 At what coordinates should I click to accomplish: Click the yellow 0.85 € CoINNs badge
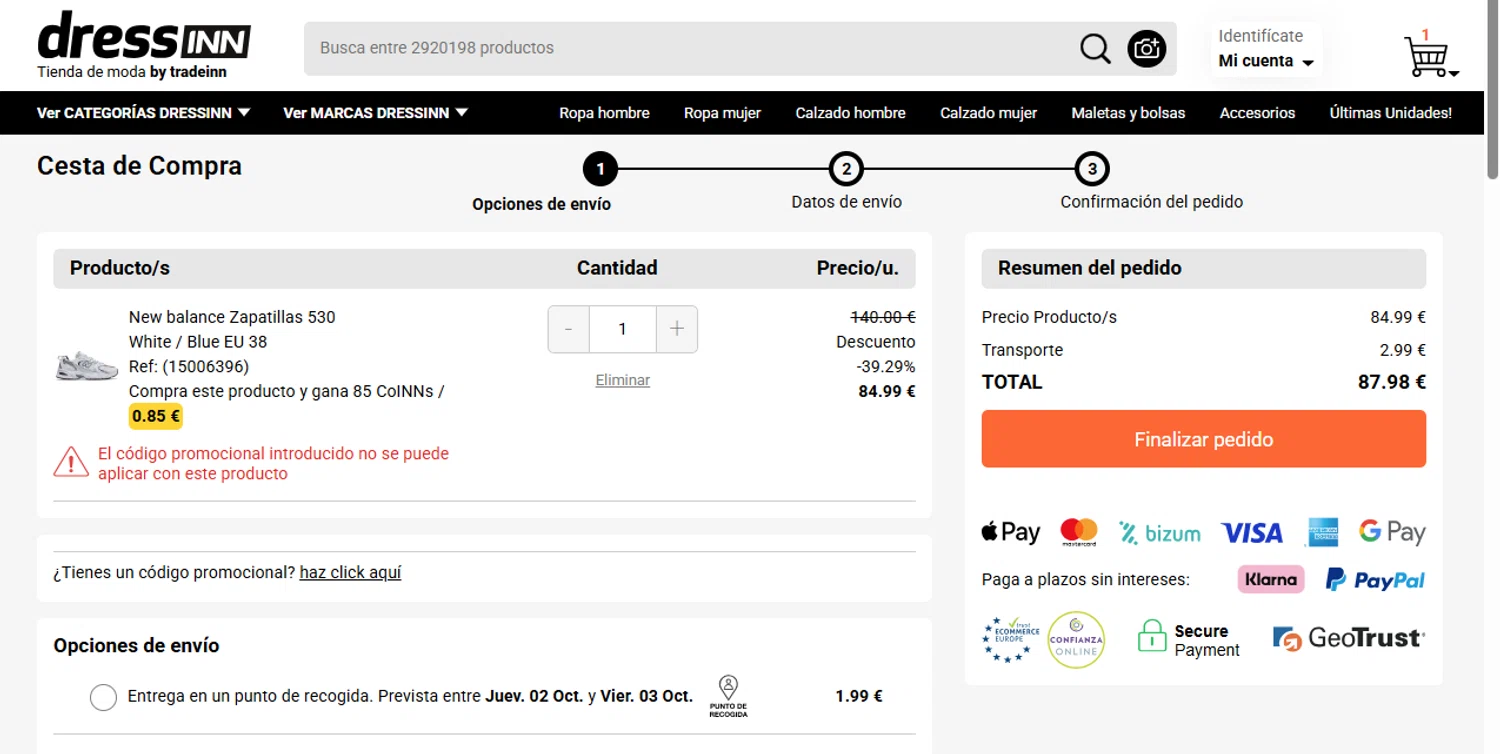[156, 416]
